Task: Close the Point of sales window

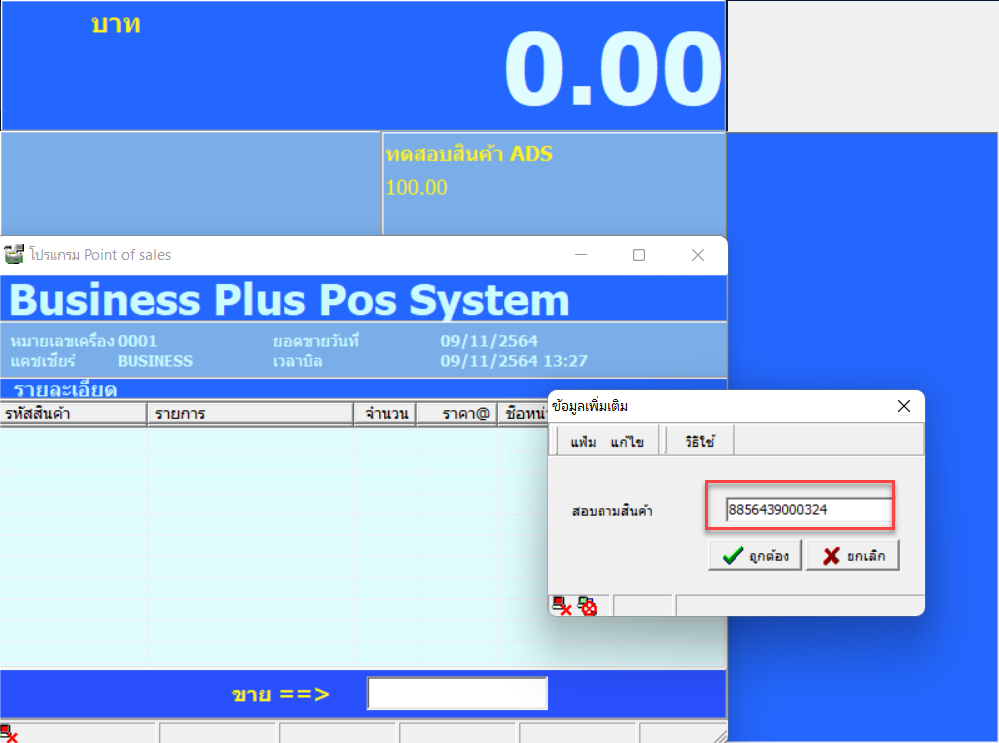Action: 698,255
